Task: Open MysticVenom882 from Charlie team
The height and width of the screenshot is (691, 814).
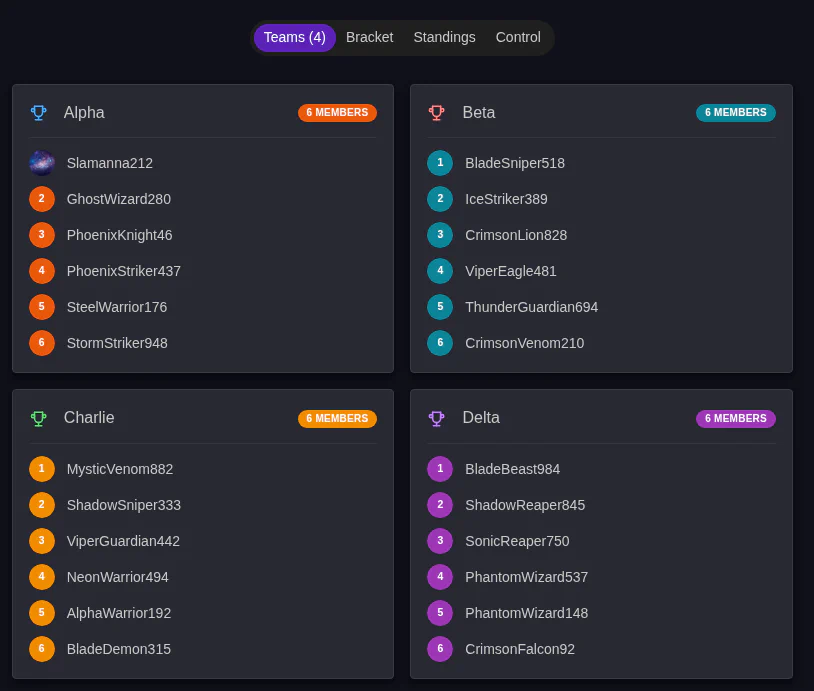Action: point(119,469)
